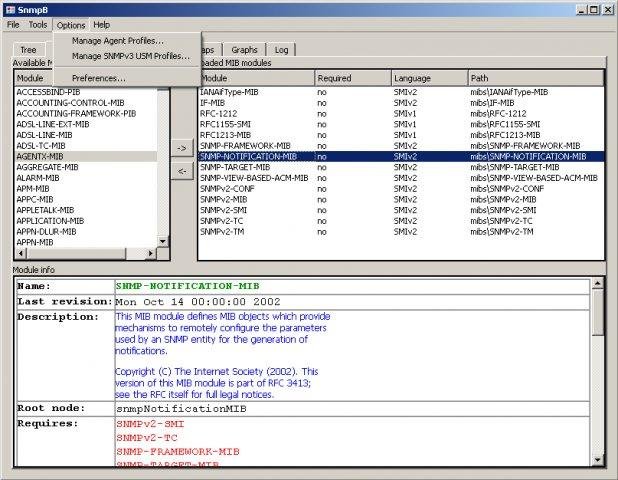Open Preferences from Options menu
Screen dimensions: 618x480
coord(99,77)
